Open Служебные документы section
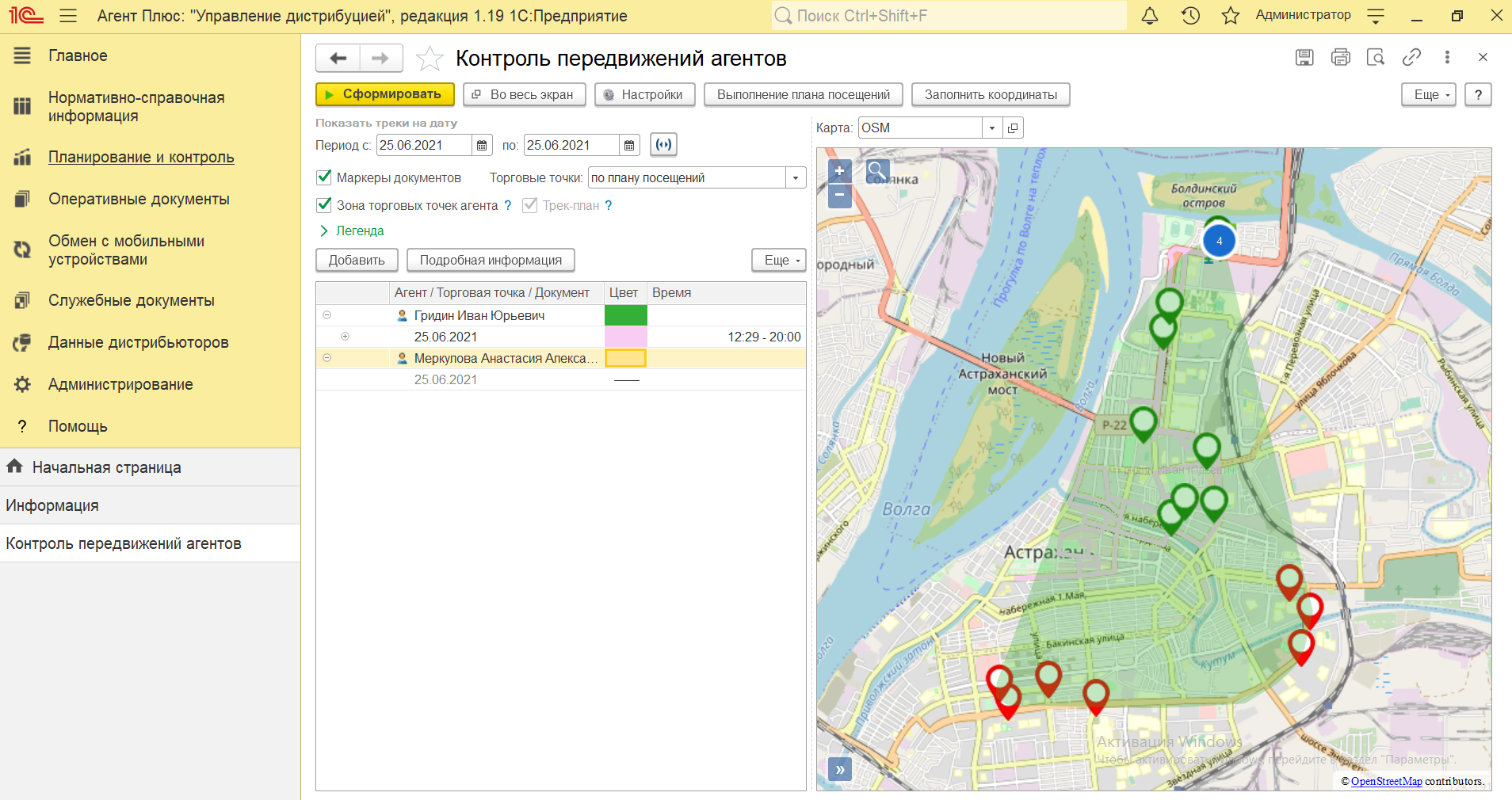1512x800 pixels. [131, 300]
